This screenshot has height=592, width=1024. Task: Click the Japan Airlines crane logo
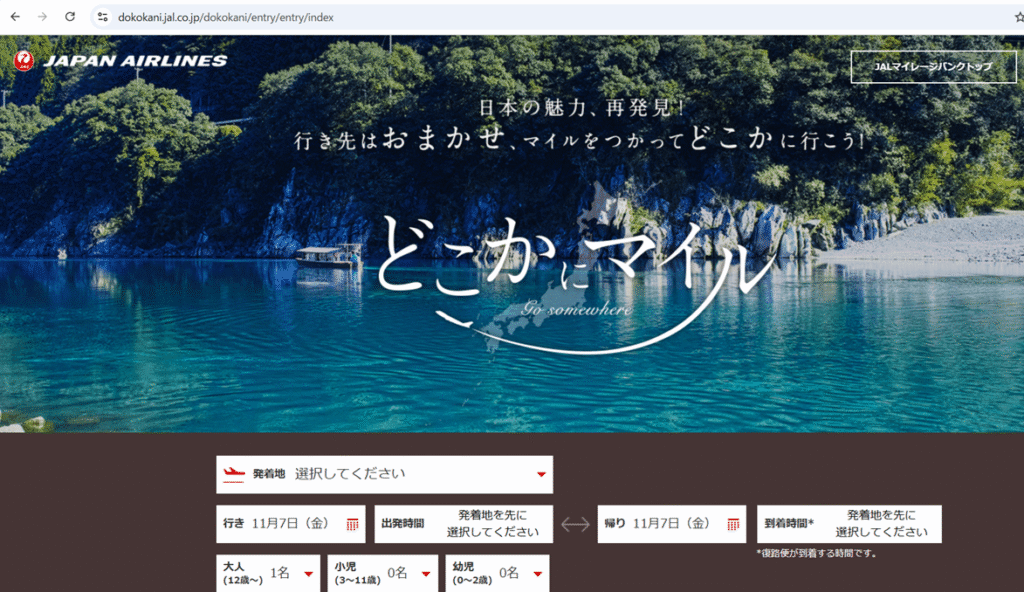[x=24, y=61]
